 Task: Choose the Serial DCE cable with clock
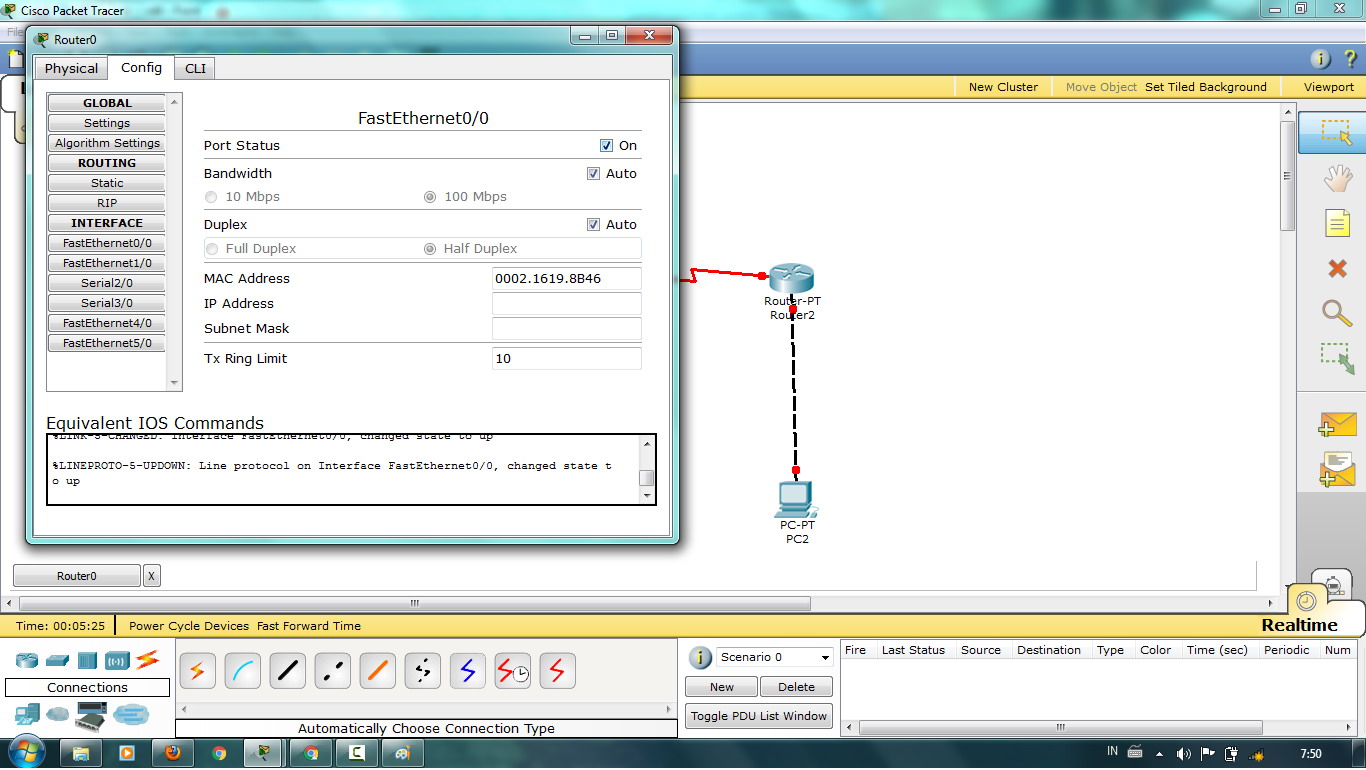[513, 671]
